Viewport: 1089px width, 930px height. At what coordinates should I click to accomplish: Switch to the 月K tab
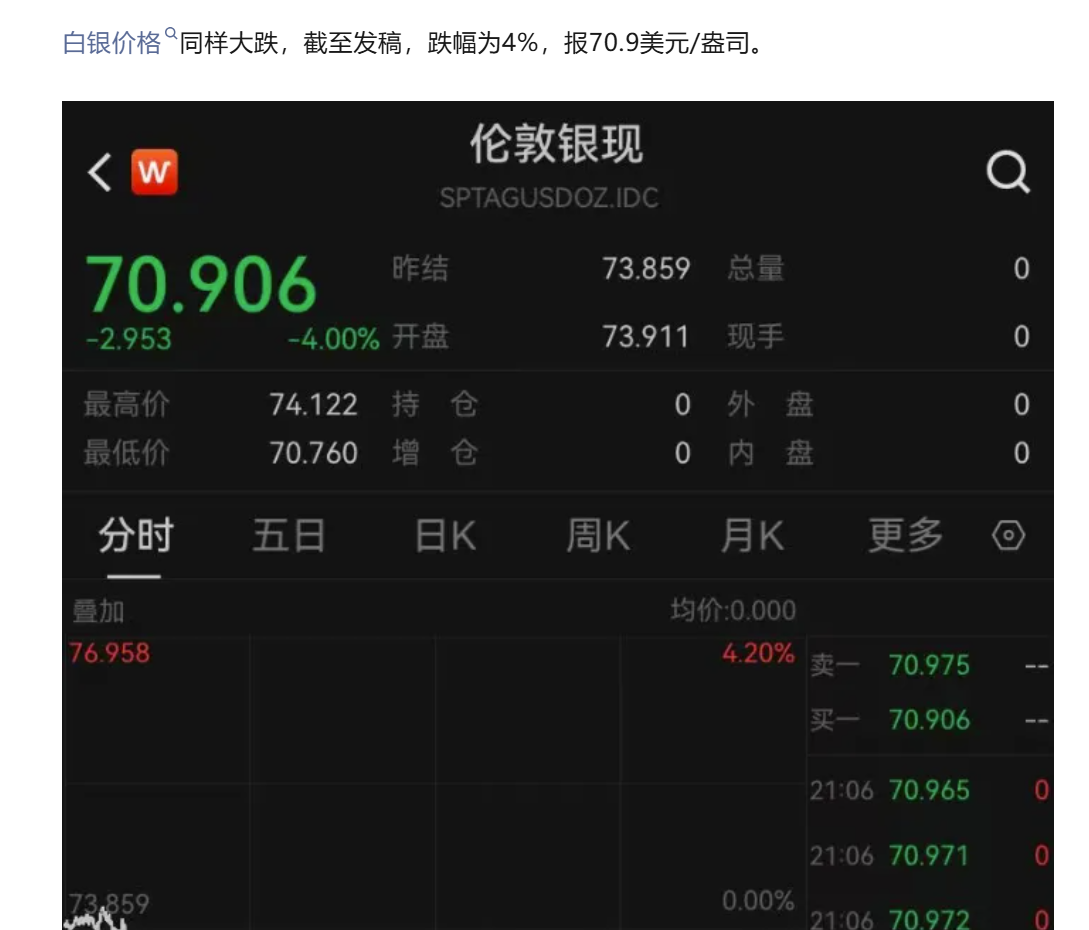tap(752, 535)
